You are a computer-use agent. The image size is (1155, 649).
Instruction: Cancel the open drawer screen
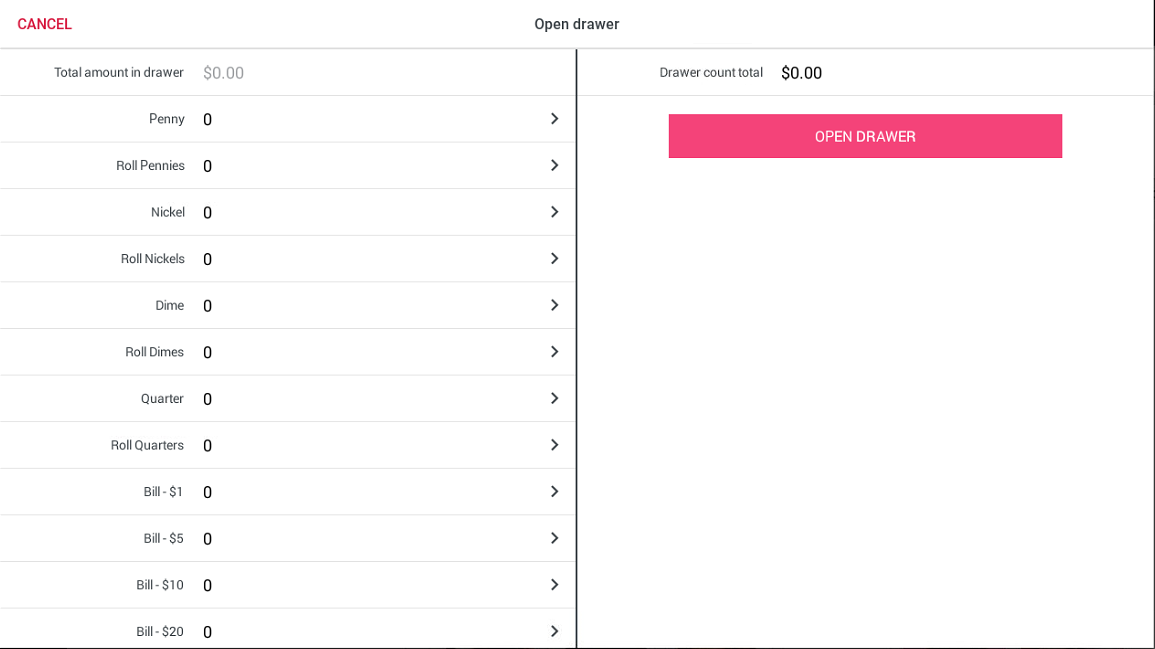pyautogui.click(x=44, y=24)
